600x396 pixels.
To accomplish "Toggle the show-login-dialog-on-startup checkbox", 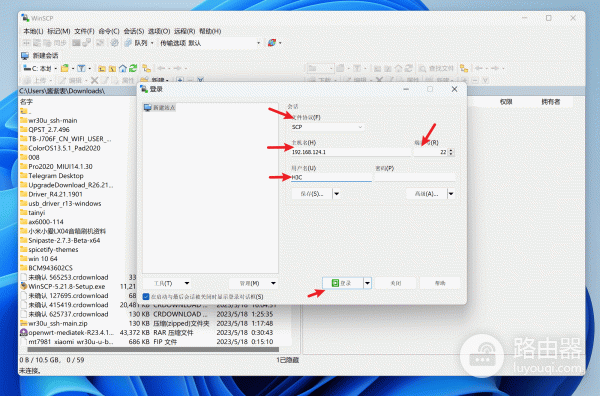I will pyautogui.click(x=146, y=297).
